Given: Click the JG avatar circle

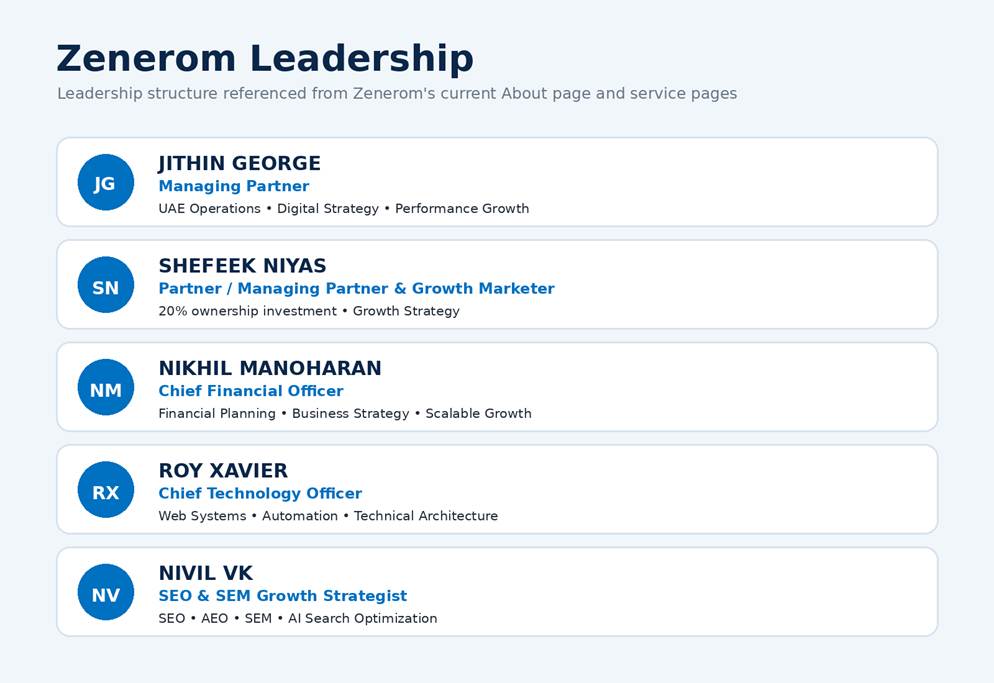Looking at the screenshot, I should (x=106, y=183).
